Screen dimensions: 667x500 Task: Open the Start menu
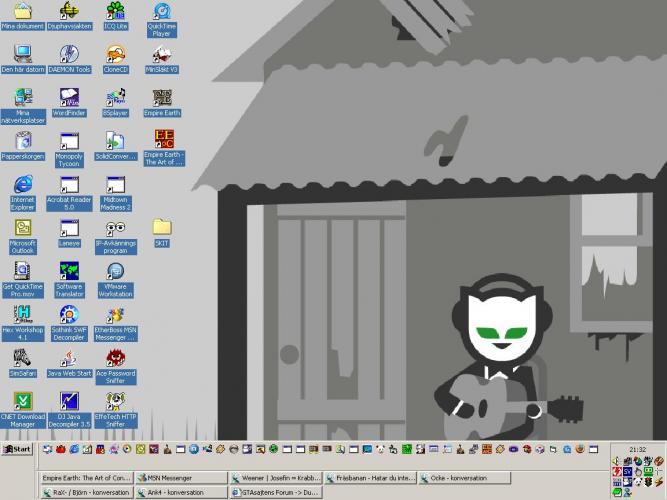(17, 449)
